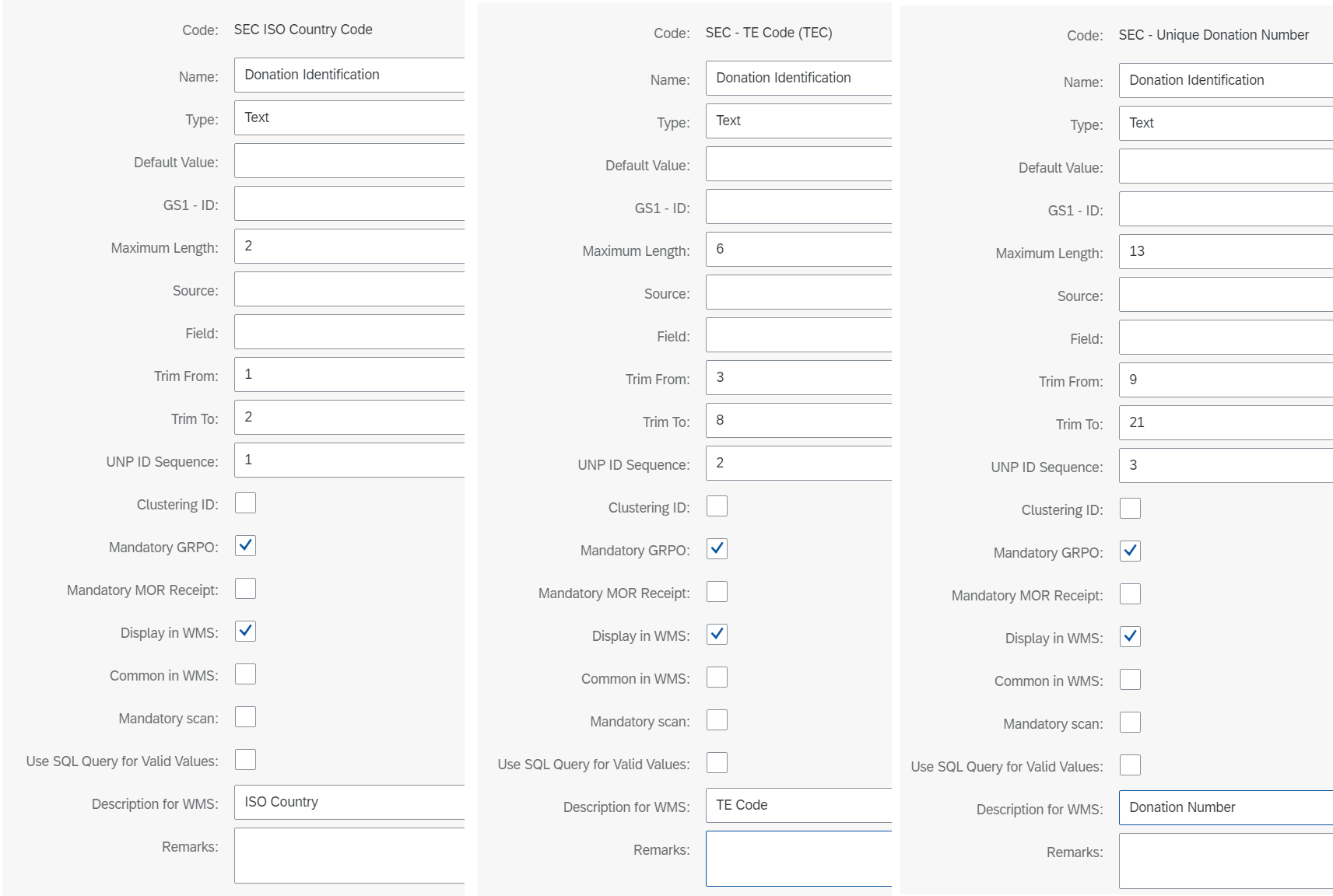Image resolution: width=1333 pixels, height=896 pixels.
Task: Enable Clustering ID for SEC ISO Country Code
Action: point(245,503)
